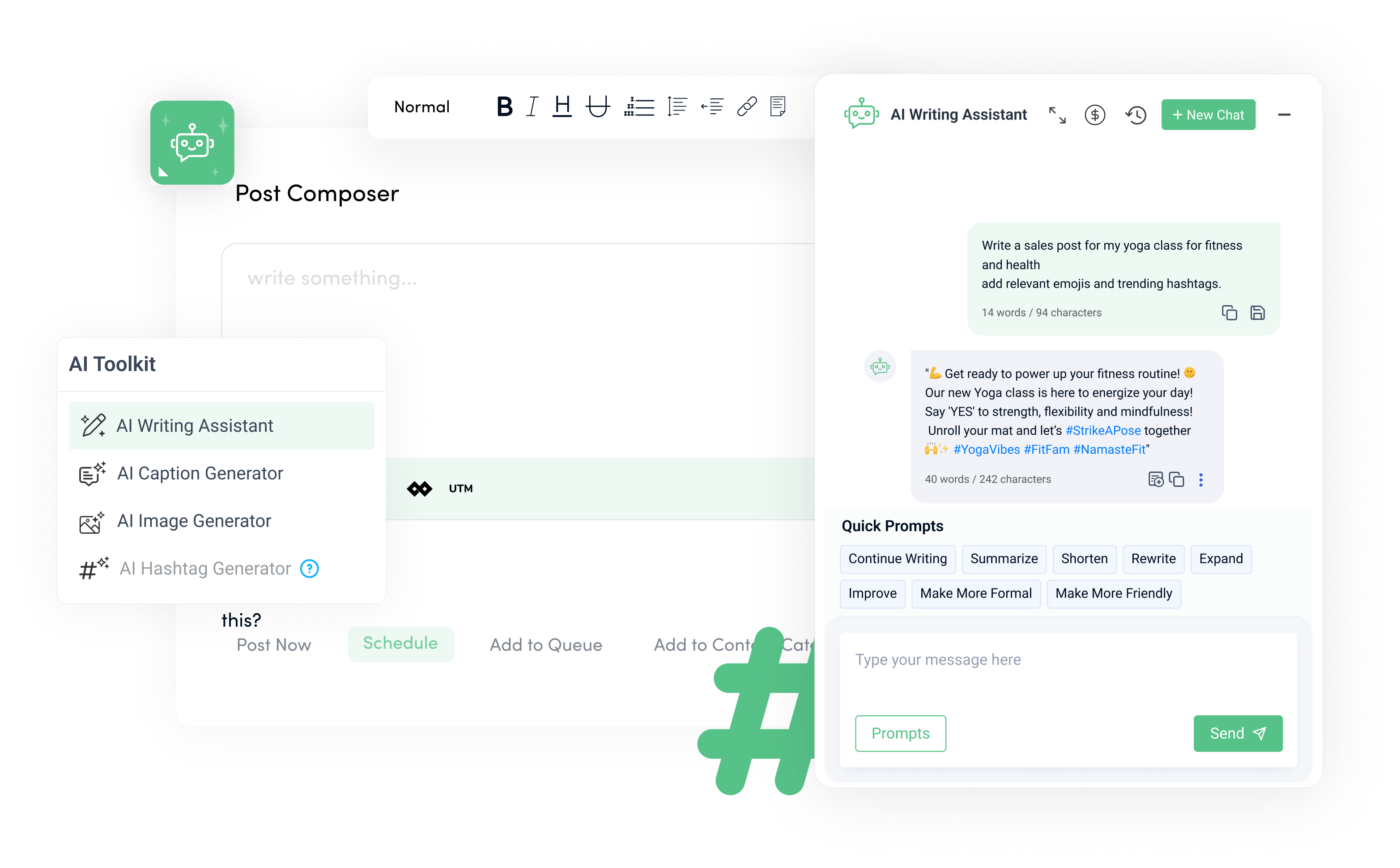Click the Rewrite quick prompt

pos(1152,559)
